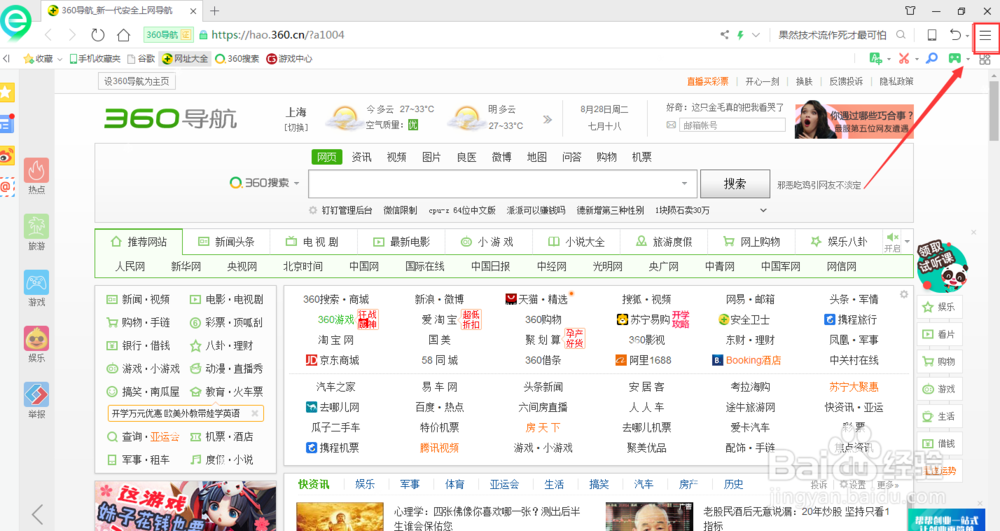Collapse the left sidebar with bottom arrow
The height and width of the screenshot is (531, 1000).
click(x=37, y=514)
